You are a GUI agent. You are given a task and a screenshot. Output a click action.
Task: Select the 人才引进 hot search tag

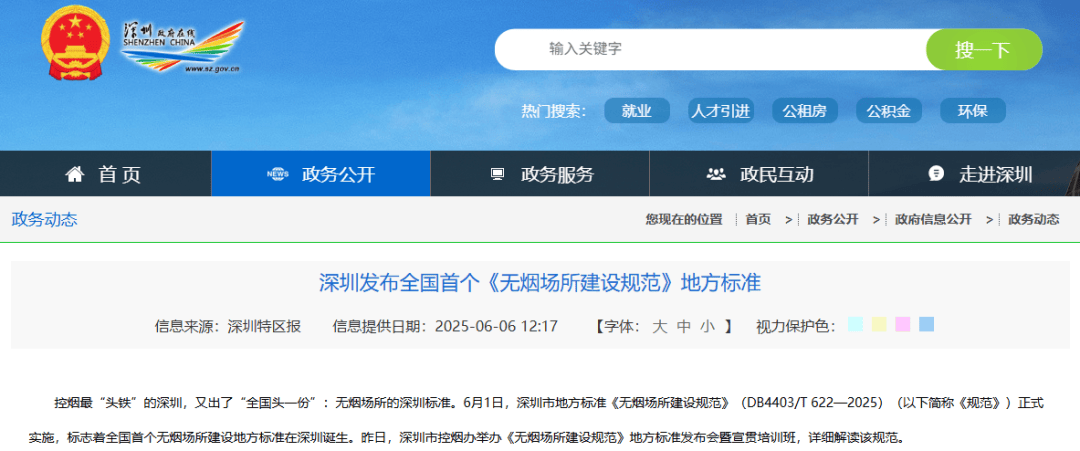(x=720, y=111)
